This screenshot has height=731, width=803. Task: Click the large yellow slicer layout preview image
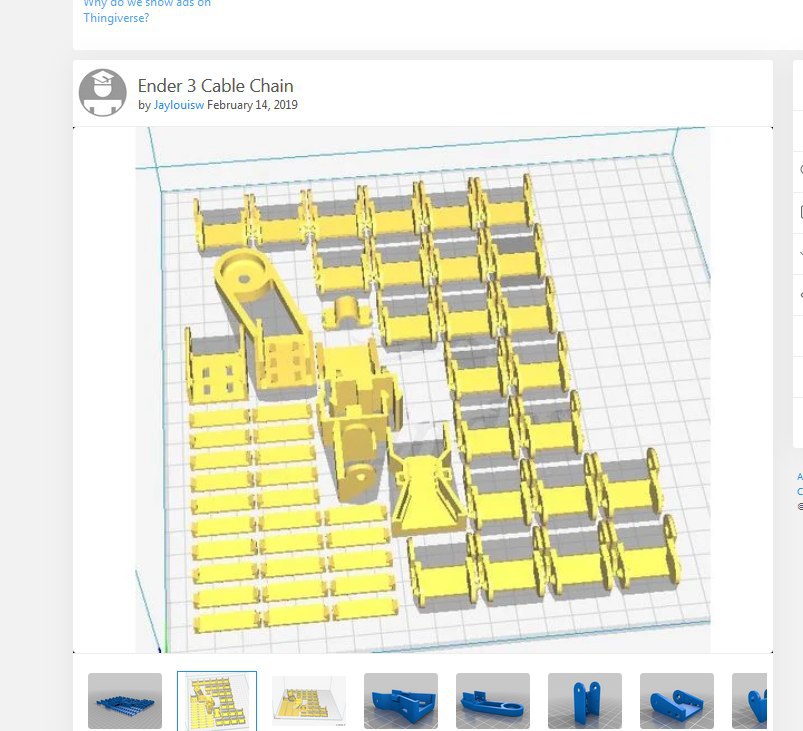[422, 390]
